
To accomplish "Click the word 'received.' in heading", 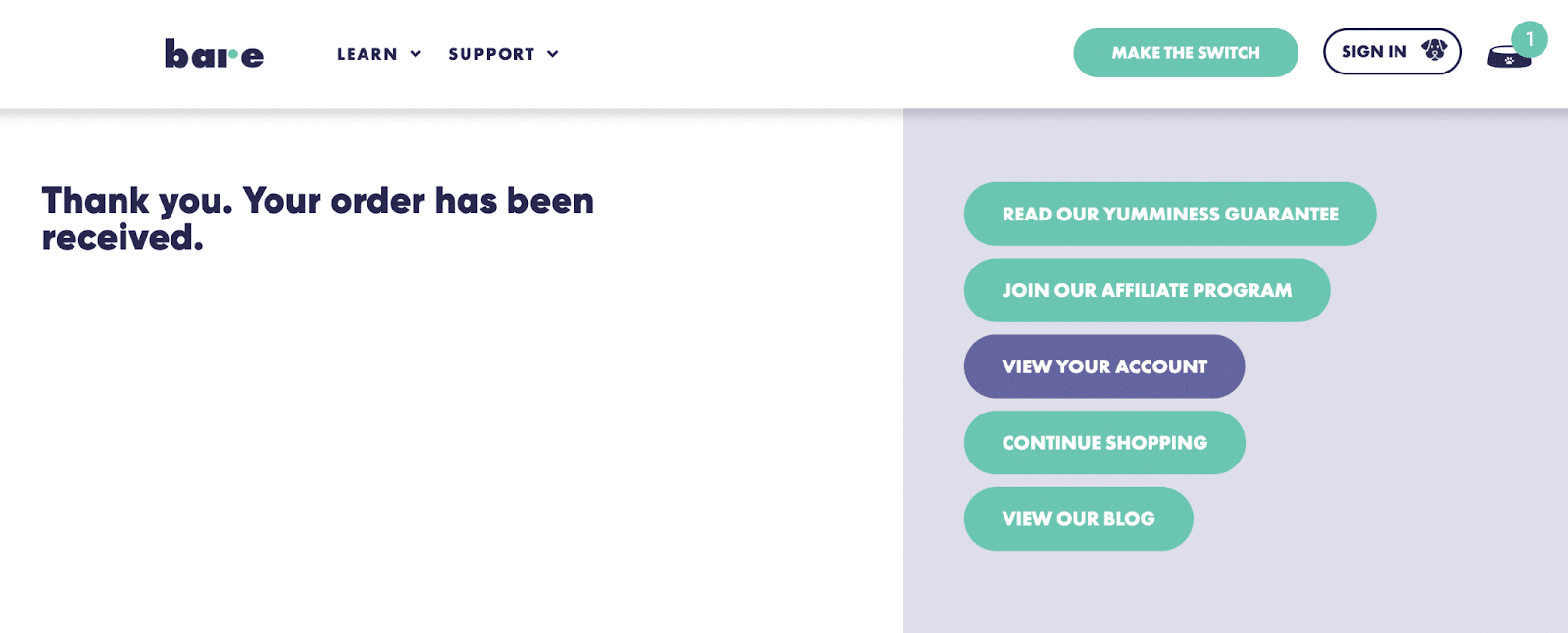I will [x=122, y=238].
